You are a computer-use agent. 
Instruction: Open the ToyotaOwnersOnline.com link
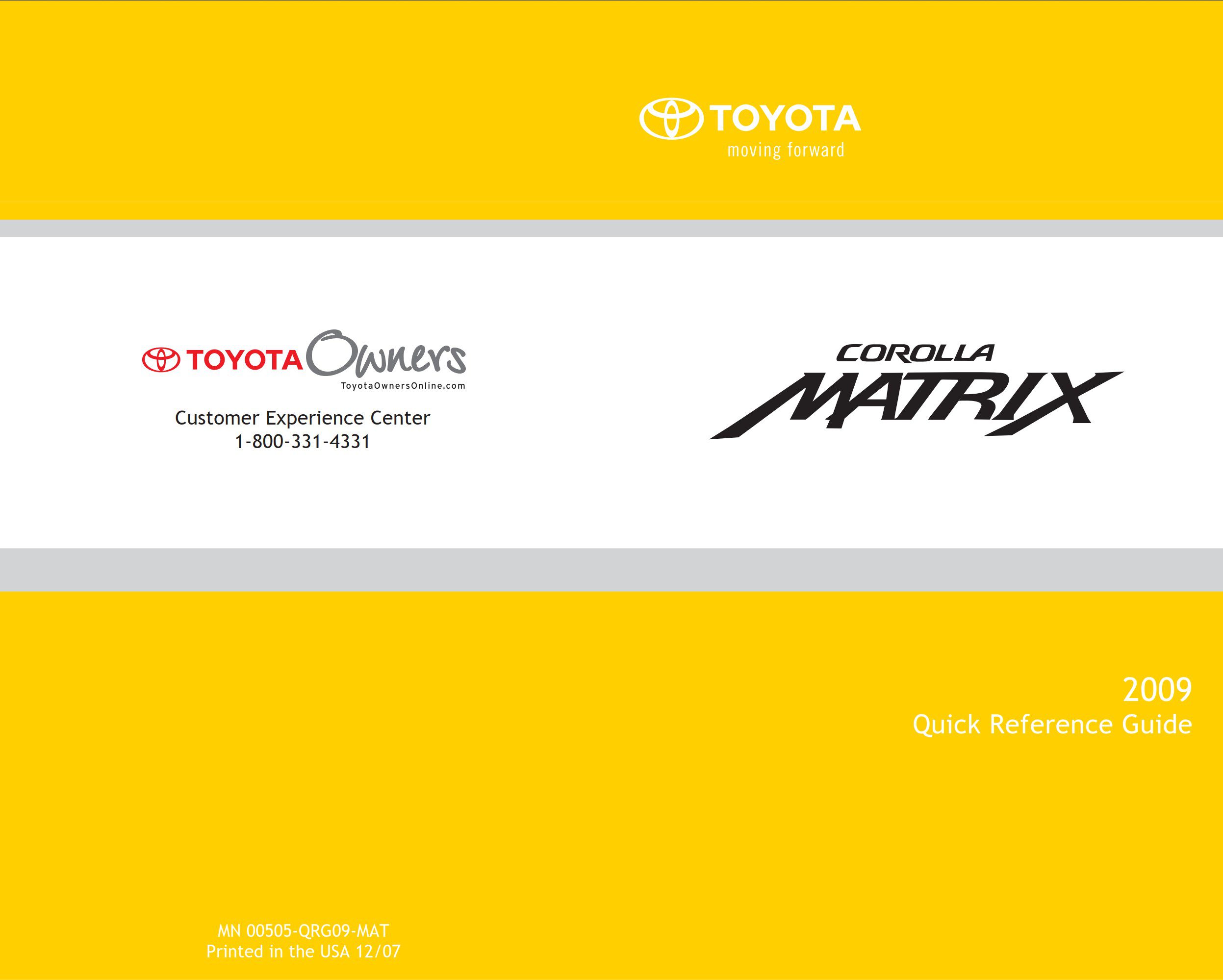point(403,386)
